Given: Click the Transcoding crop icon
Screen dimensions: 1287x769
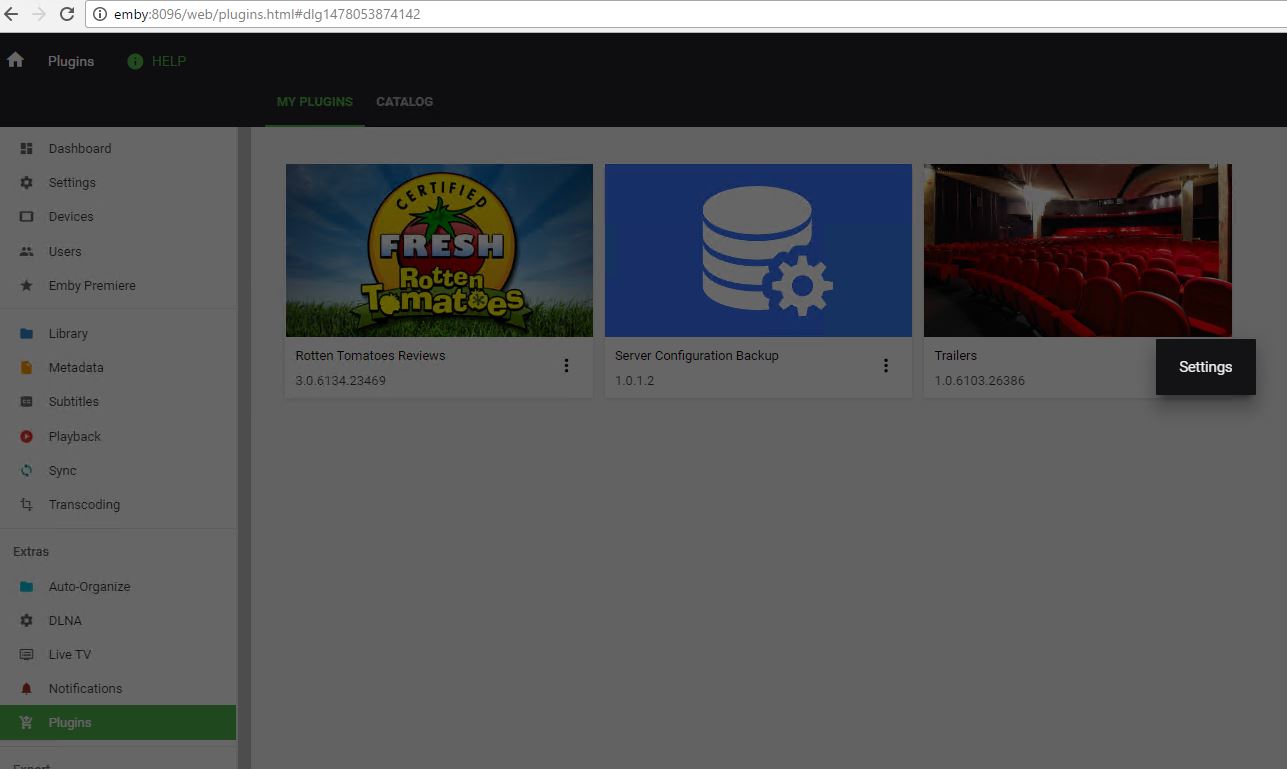Looking at the screenshot, I should (27, 505).
